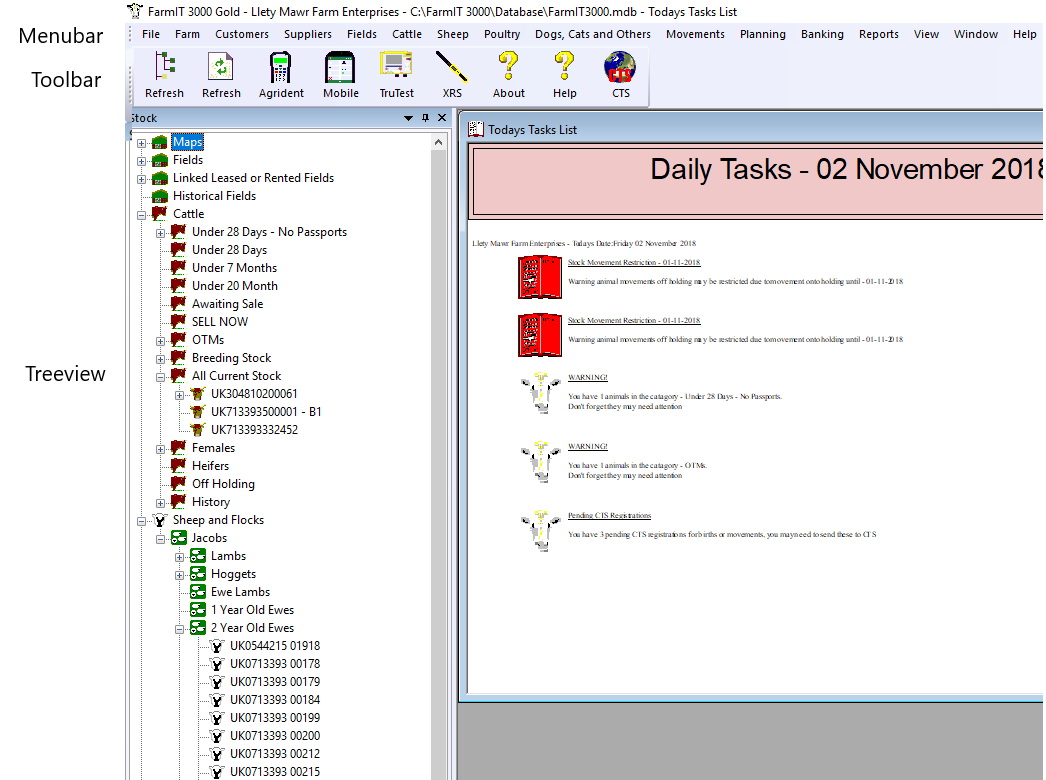
Task: Expand the Females tree node
Action: (161, 450)
